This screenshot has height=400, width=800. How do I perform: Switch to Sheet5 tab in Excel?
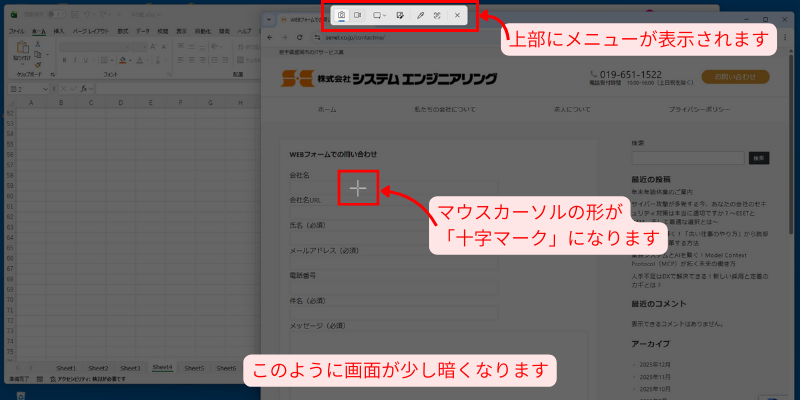tap(194, 368)
